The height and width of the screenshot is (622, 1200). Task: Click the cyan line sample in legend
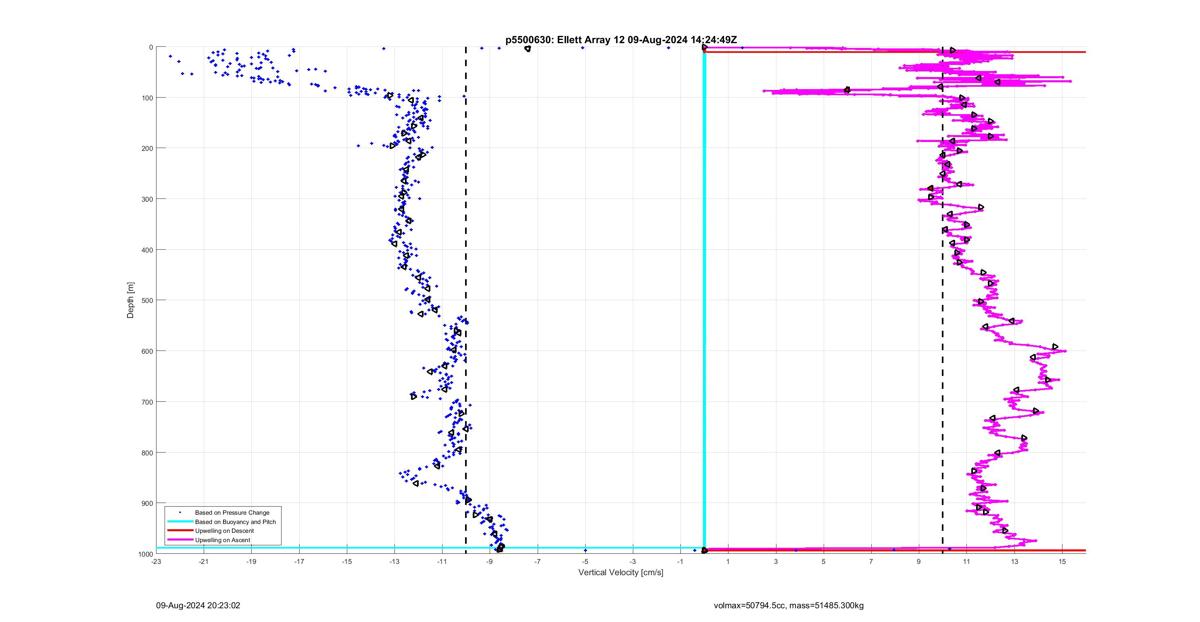[179, 522]
